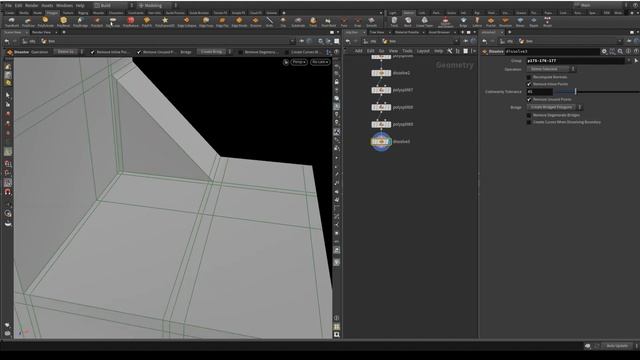
Task: Select the Linear Taper shelf tool
Action: (424, 22)
